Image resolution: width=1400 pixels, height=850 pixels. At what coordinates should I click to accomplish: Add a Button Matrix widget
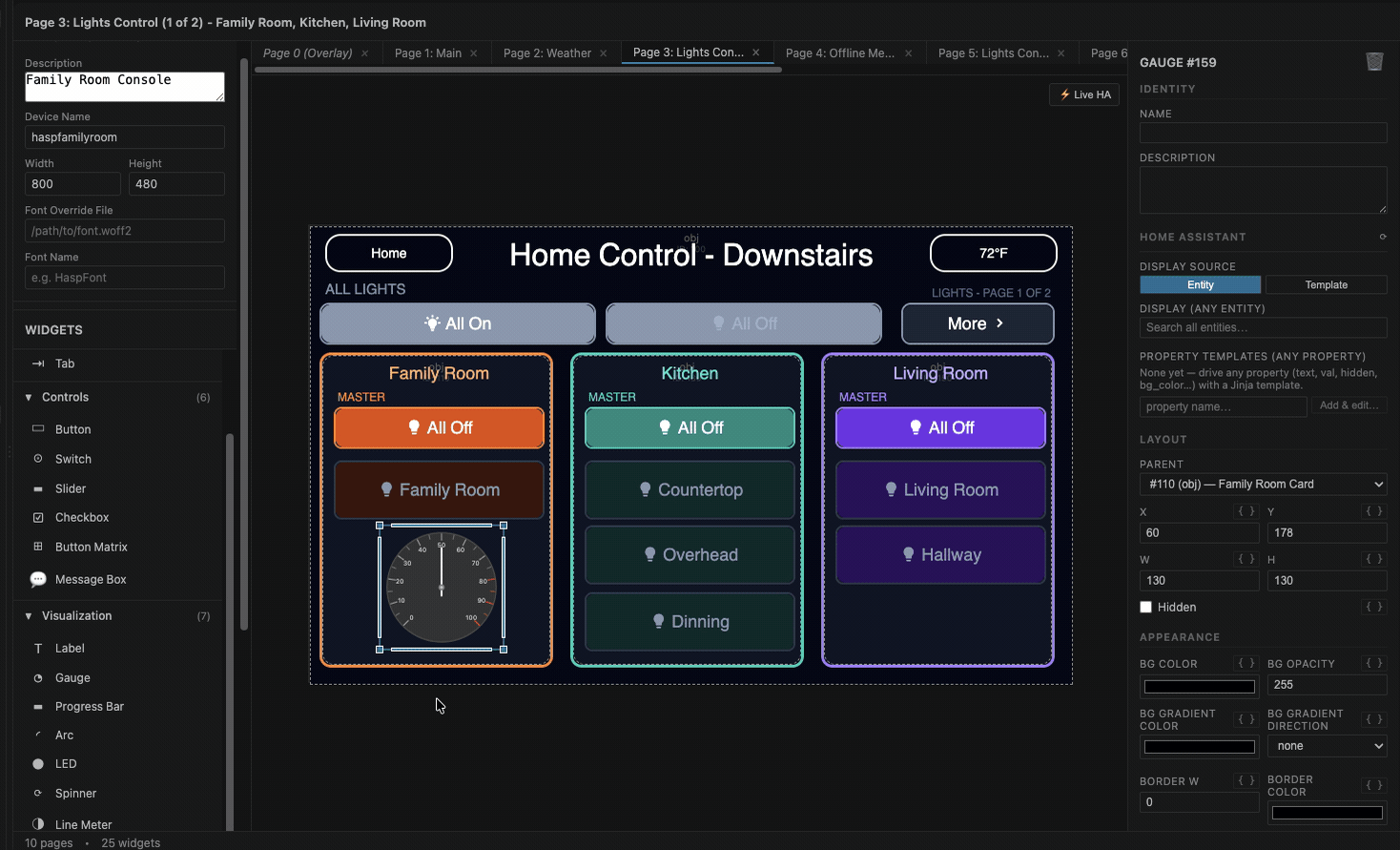click(91, 547)
